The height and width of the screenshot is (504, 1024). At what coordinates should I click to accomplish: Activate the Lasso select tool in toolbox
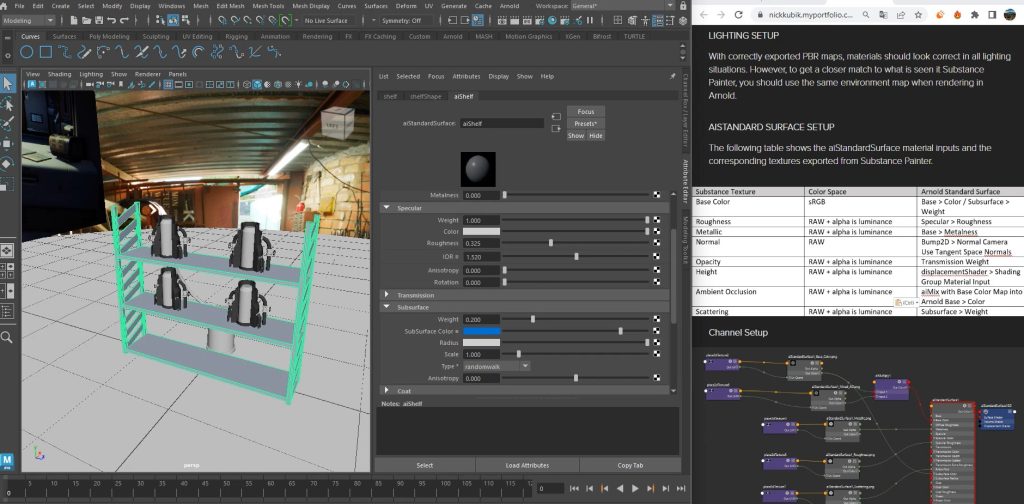point(7,104)
